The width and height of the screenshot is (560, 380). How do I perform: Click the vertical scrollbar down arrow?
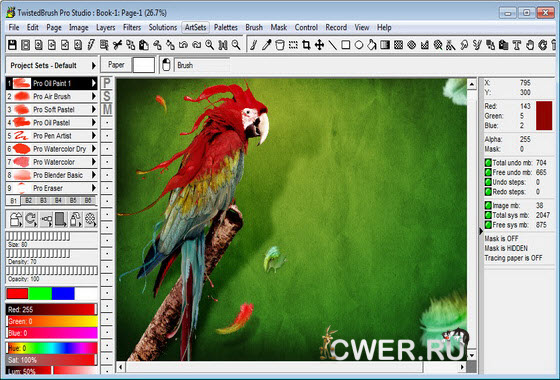coord(471,355)
